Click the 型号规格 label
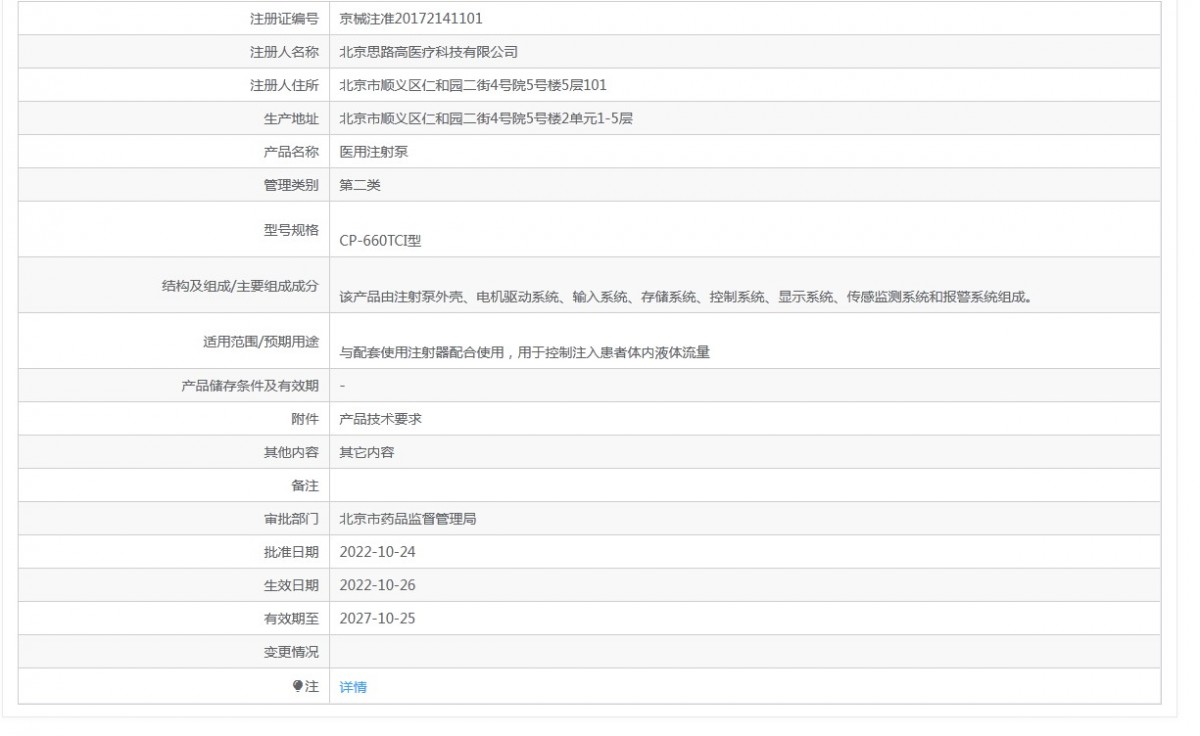The width and height of the screenshot is (1200, 736). [x=291, y=229]
